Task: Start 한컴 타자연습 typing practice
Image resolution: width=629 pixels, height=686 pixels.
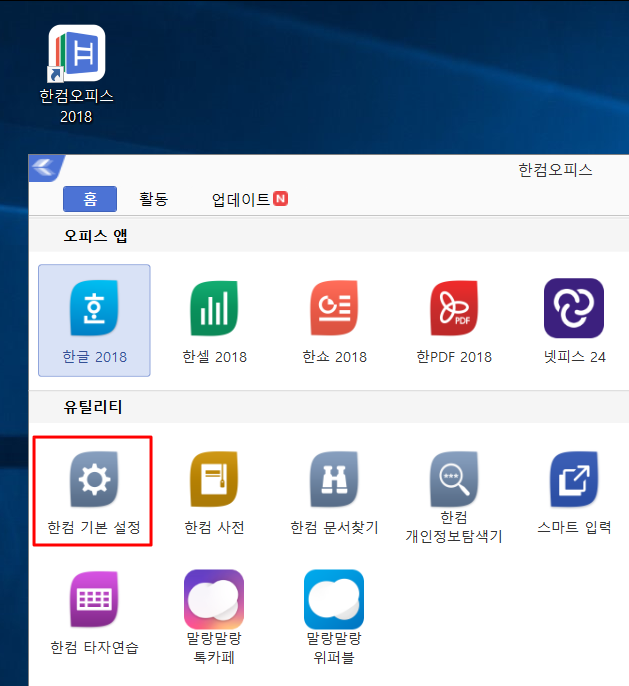Action: tap(94, 600)
